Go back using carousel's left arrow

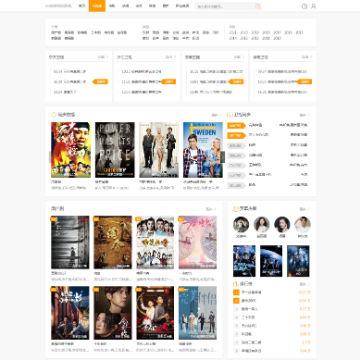pyautogui.click(x=51, y=157)
